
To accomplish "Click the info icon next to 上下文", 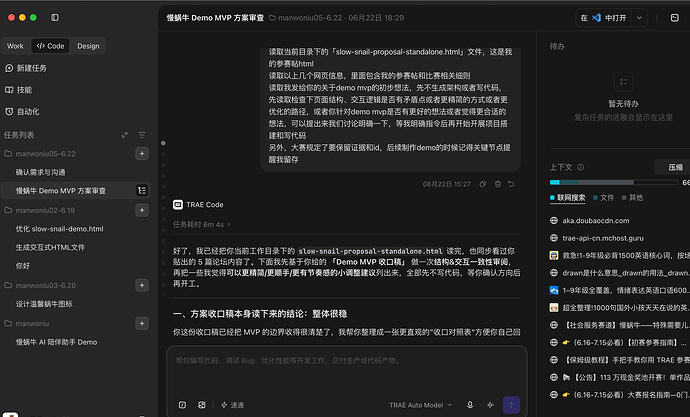I will tap(580, 167).
